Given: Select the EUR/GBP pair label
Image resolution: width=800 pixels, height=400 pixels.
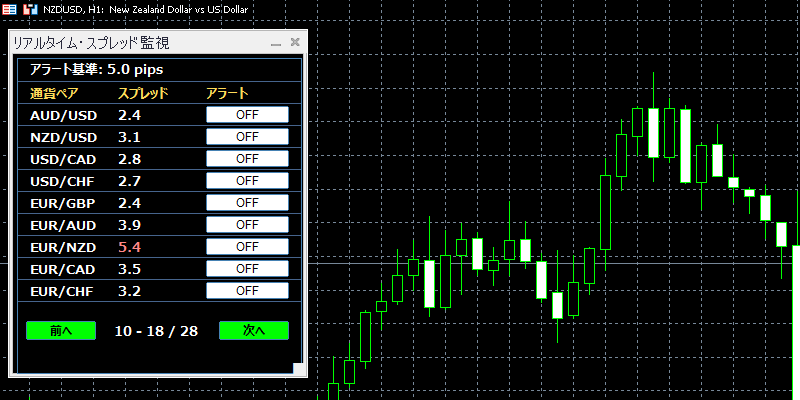Looking at the screenshot, I should pyautogui.click(x=63, y=203).
